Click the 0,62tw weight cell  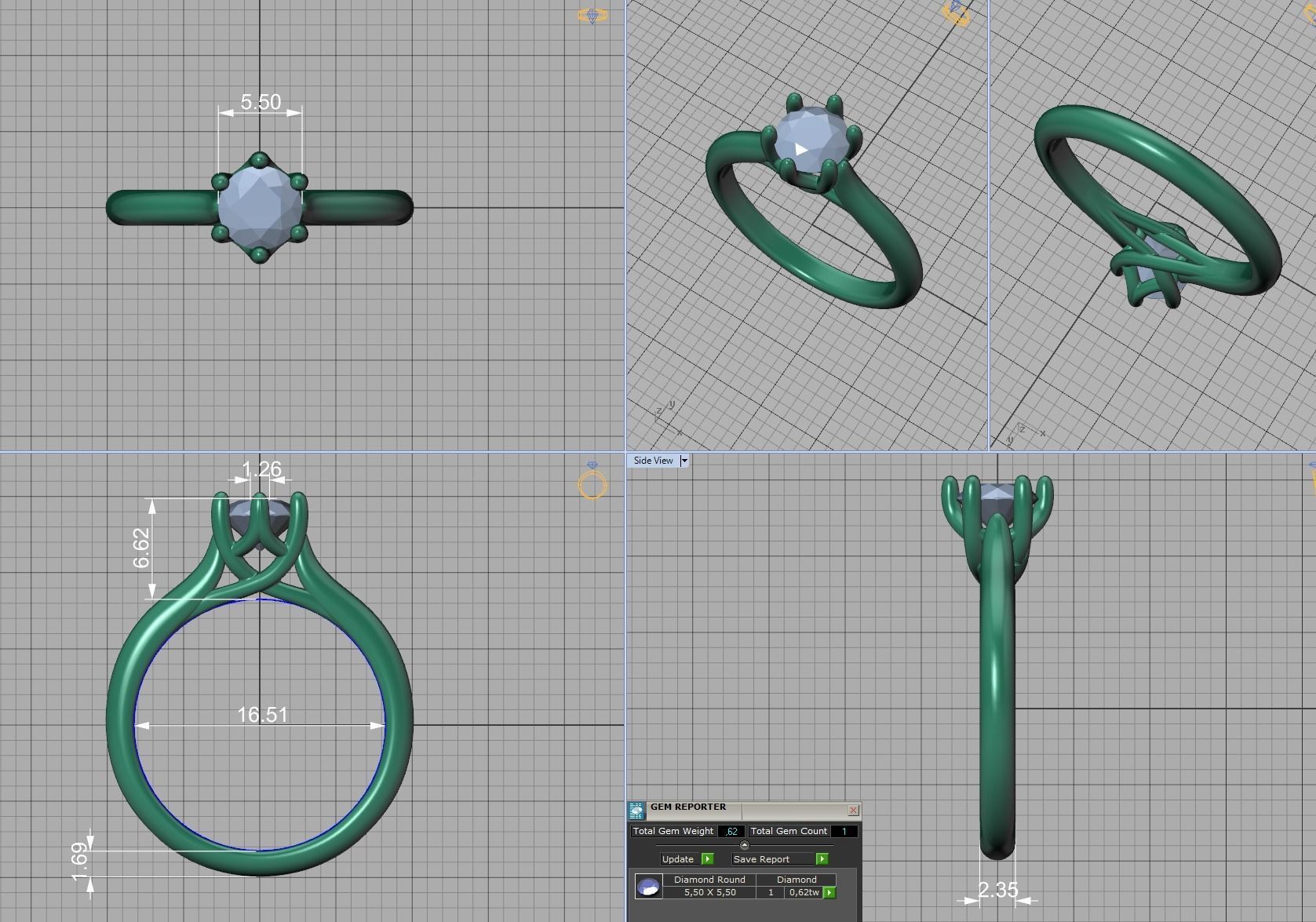804,892
